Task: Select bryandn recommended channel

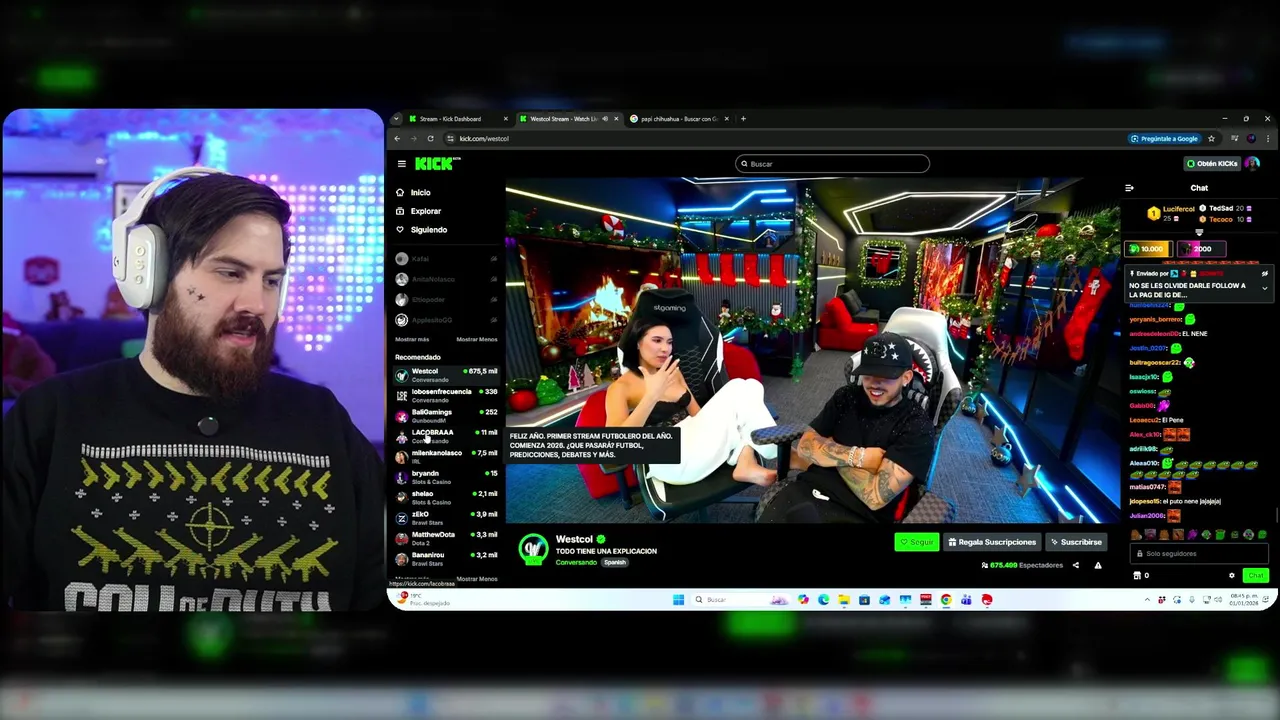Action: (446, 477)
